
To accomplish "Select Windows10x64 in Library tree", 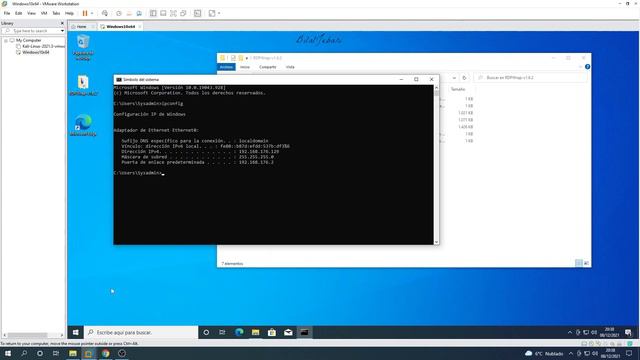I will pos(33,52).
